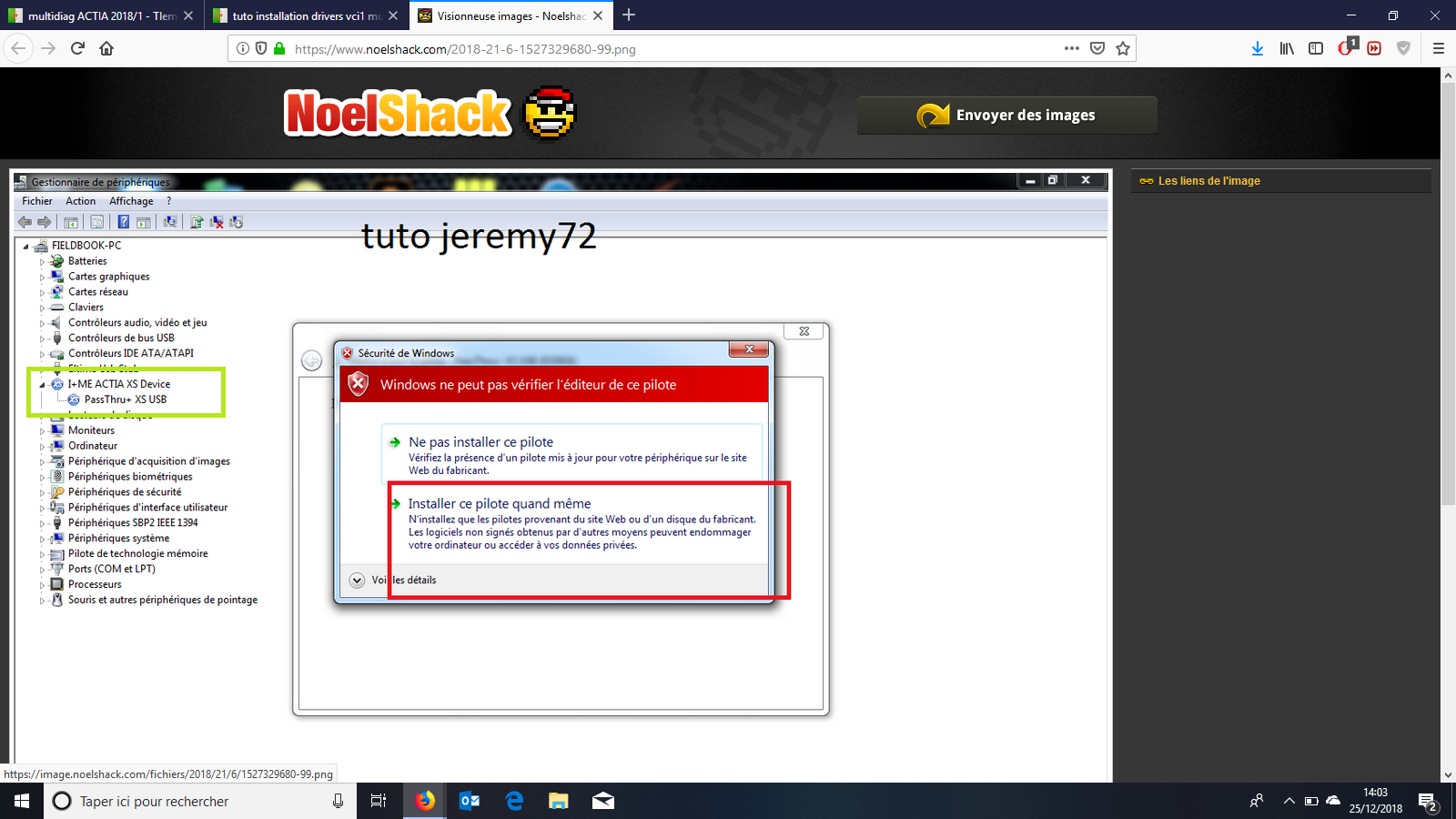The image size is (1456, 819).
Task: Close the Visionneuse images tab
Action: (x=598, y=15)
